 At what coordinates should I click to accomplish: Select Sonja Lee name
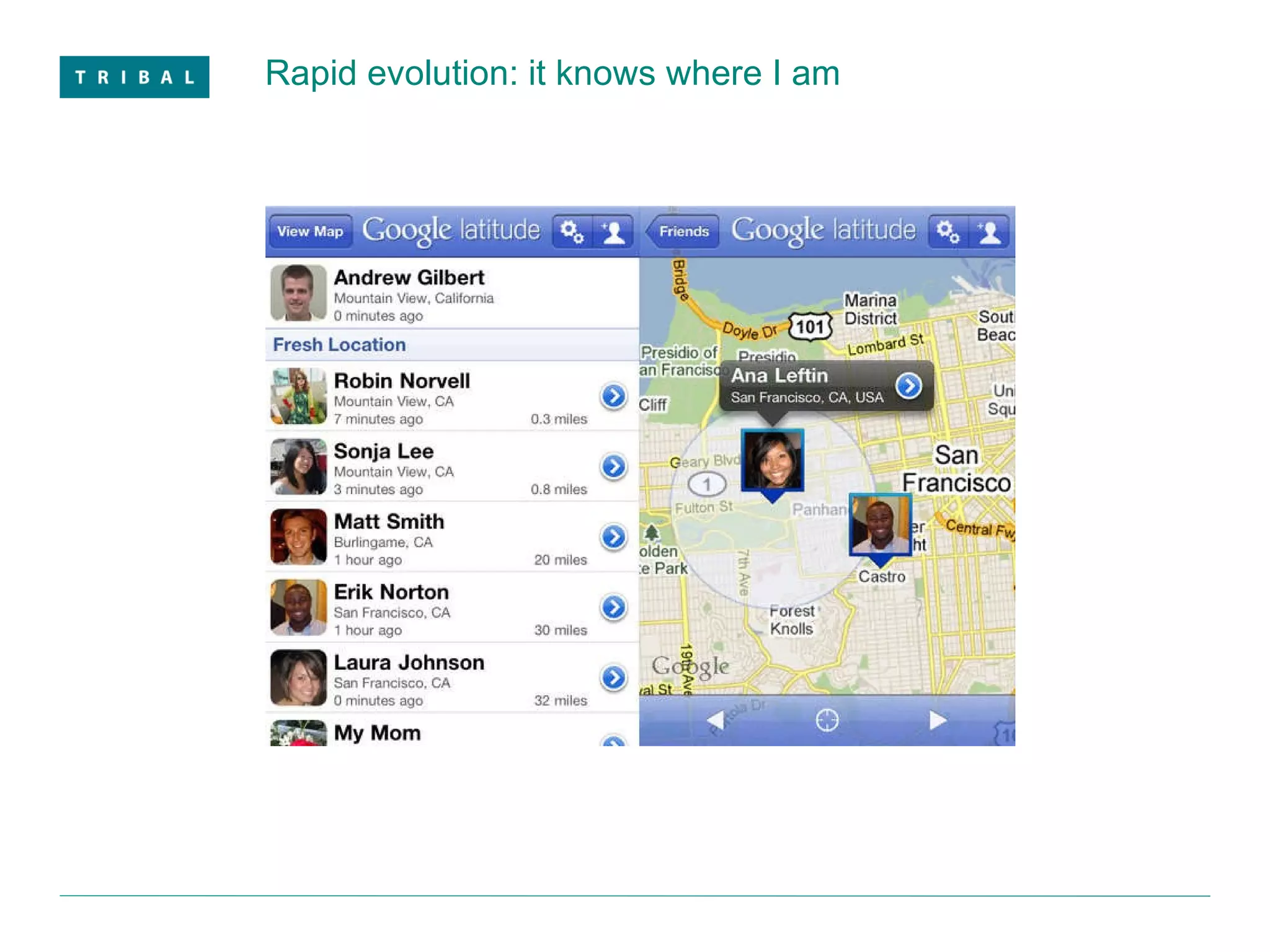(384, 451)
